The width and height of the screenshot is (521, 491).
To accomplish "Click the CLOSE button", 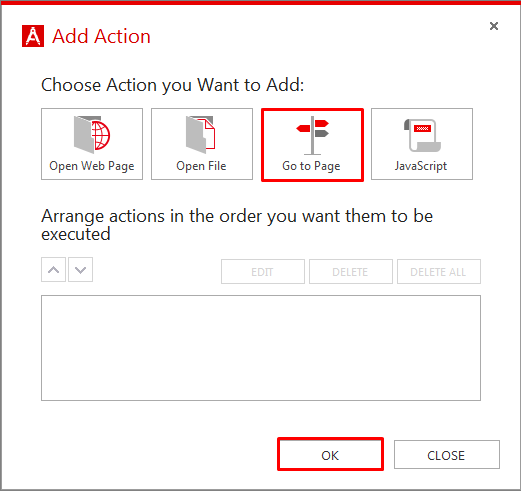I will tap(447, 455).
